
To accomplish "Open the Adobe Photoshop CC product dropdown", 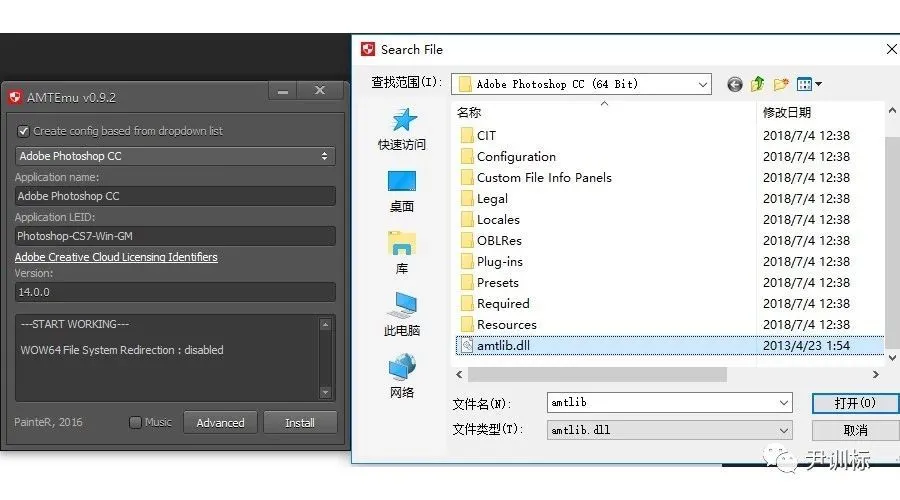I will (x=175, y=156).
